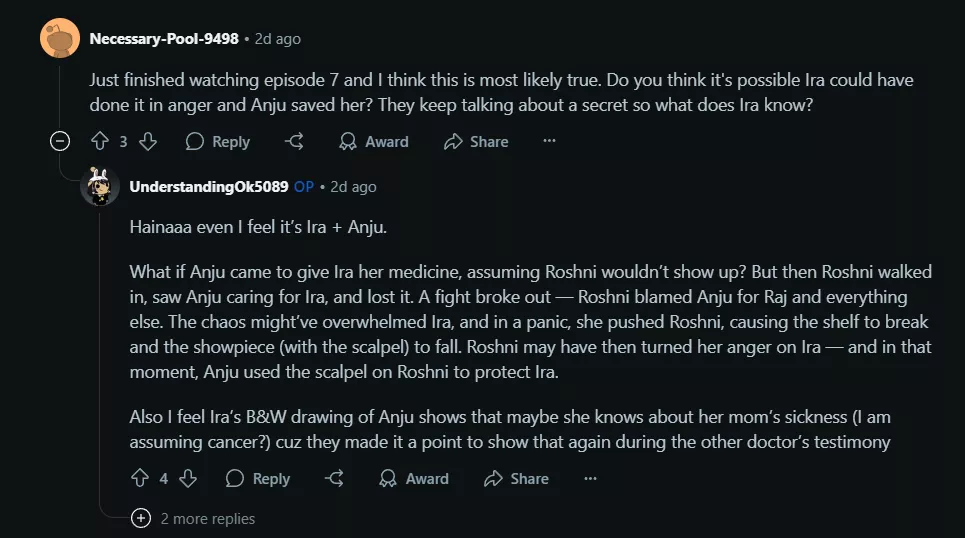Upvote Necessary-Pool-9498's comment
965x538 pixels.
(x=99, y=142)
